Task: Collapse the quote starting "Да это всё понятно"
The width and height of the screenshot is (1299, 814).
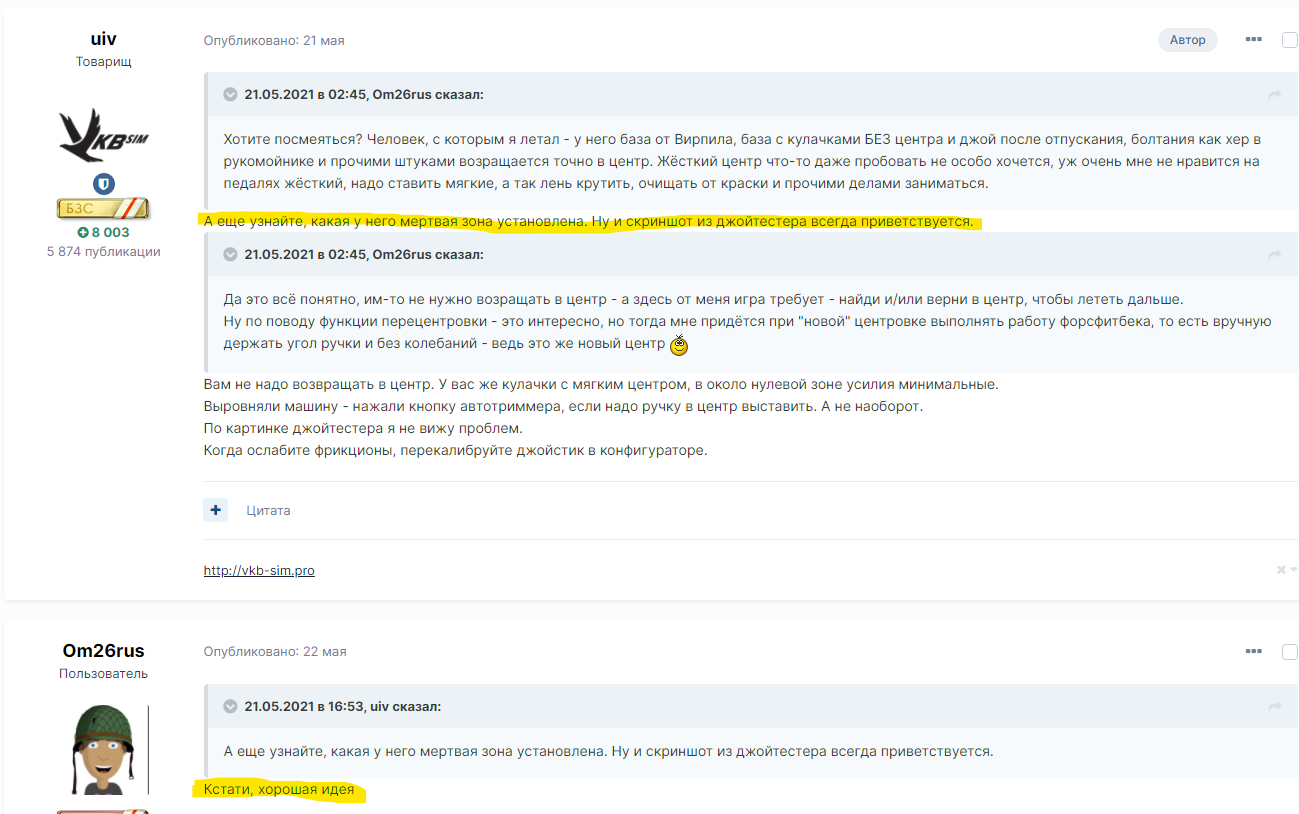Action: pyautogui.click(x=231, y=255)
